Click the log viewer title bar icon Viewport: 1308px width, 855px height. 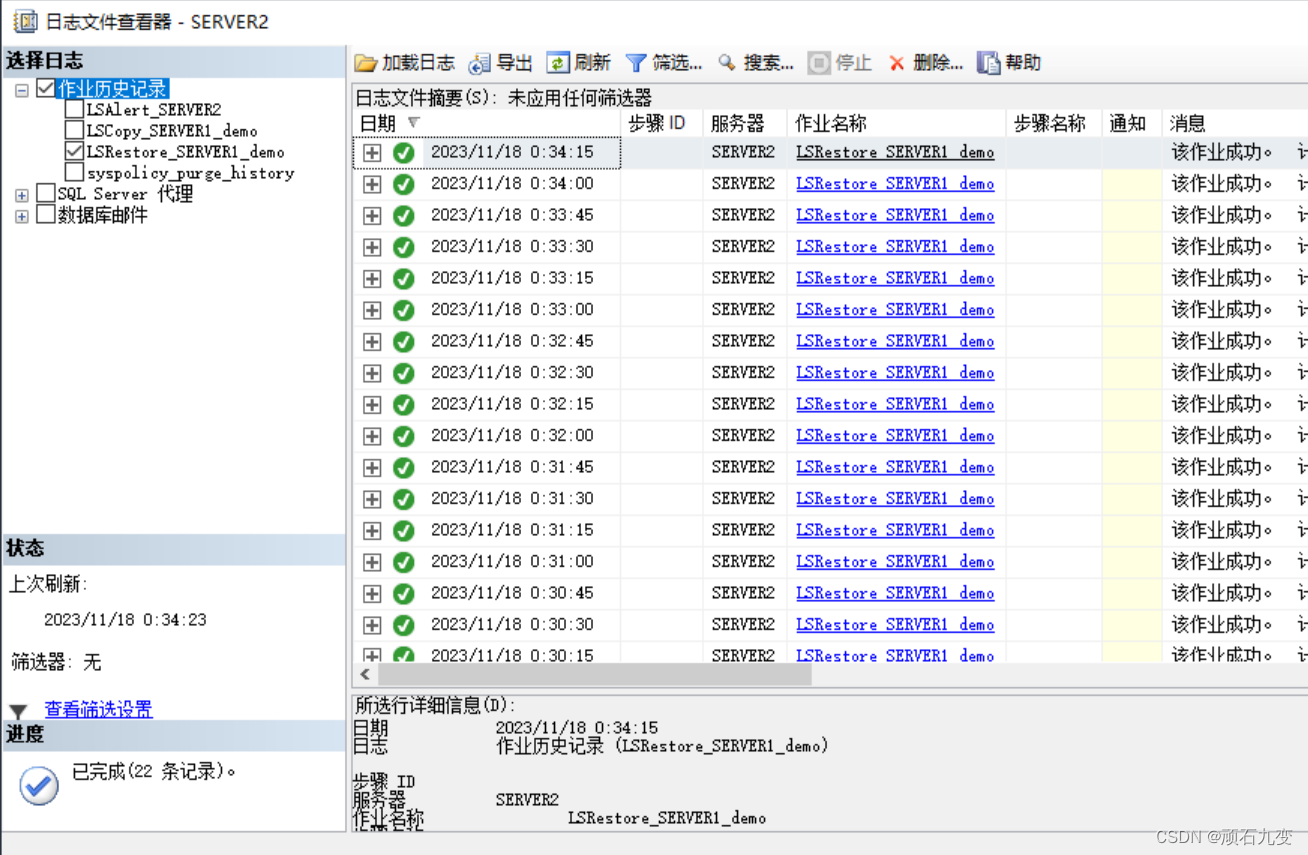pyautogui.click(x=25, y=21)
